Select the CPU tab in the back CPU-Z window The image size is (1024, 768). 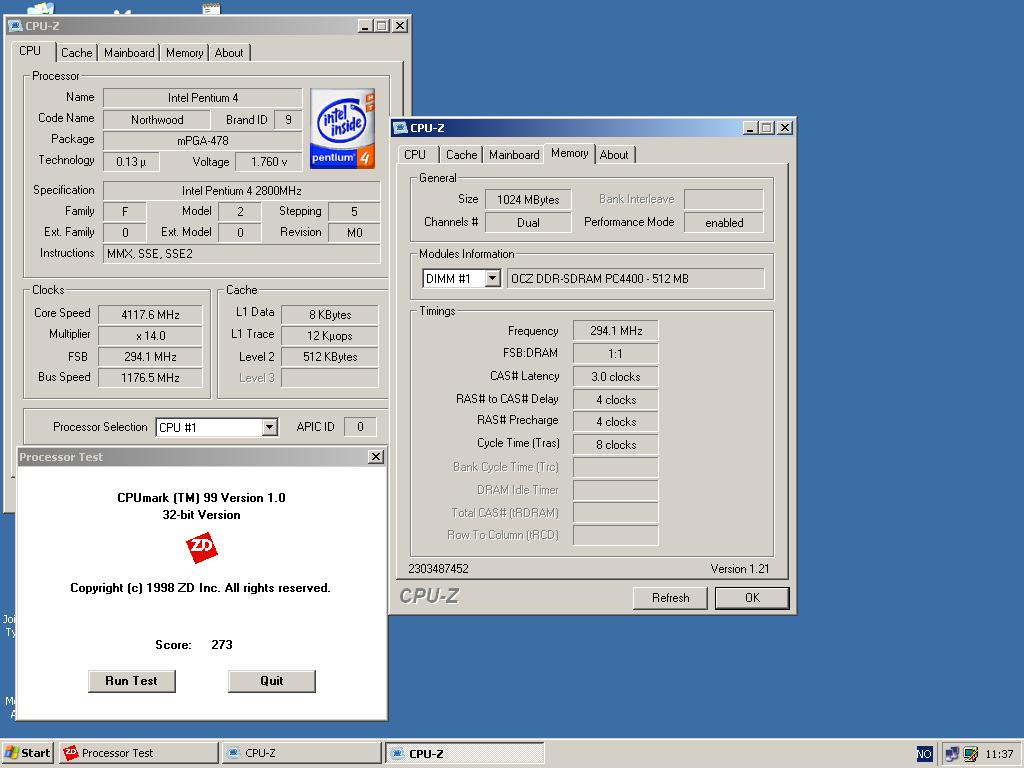(x=30, y=51)
